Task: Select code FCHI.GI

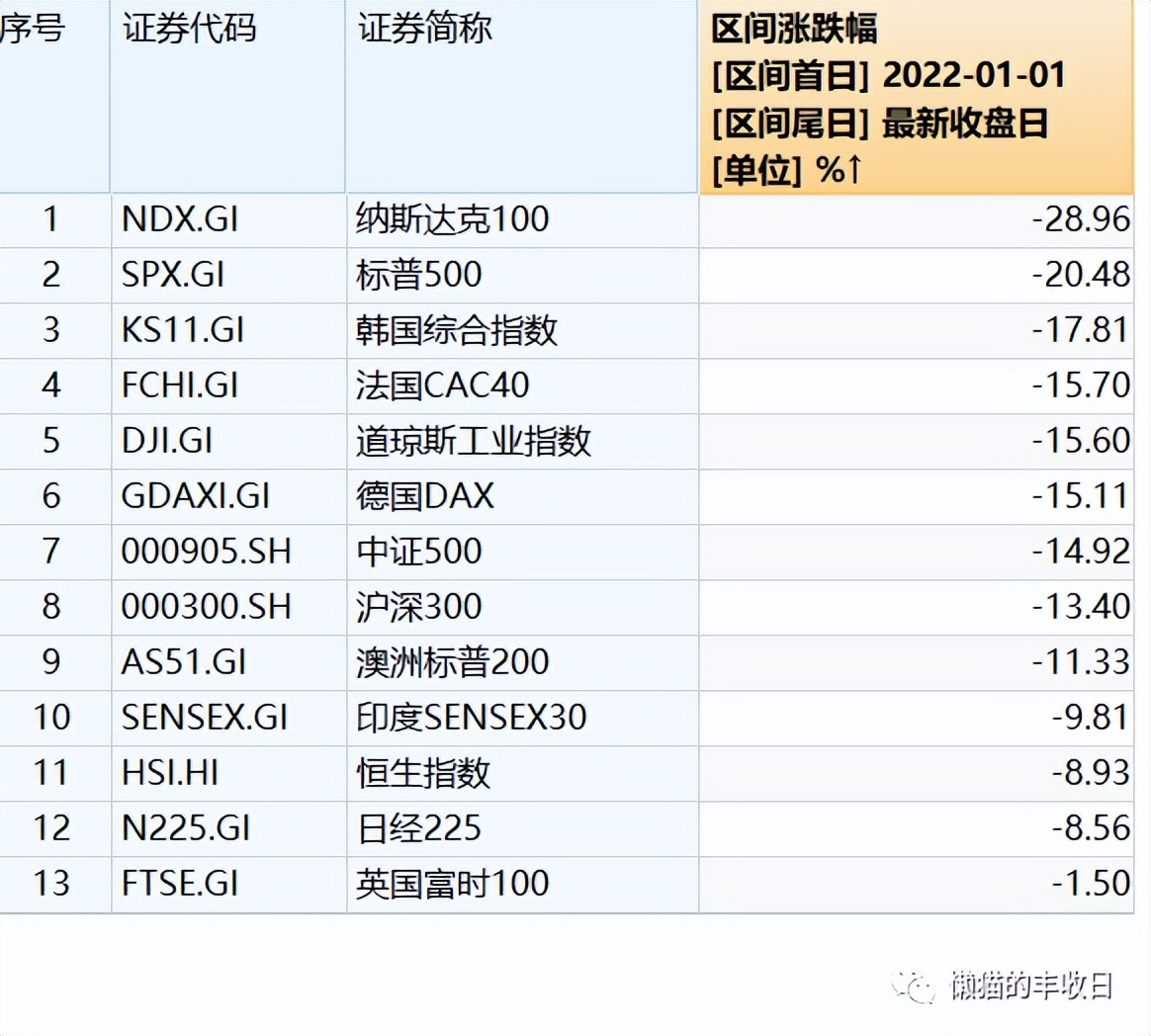Action: pos(180,386)
